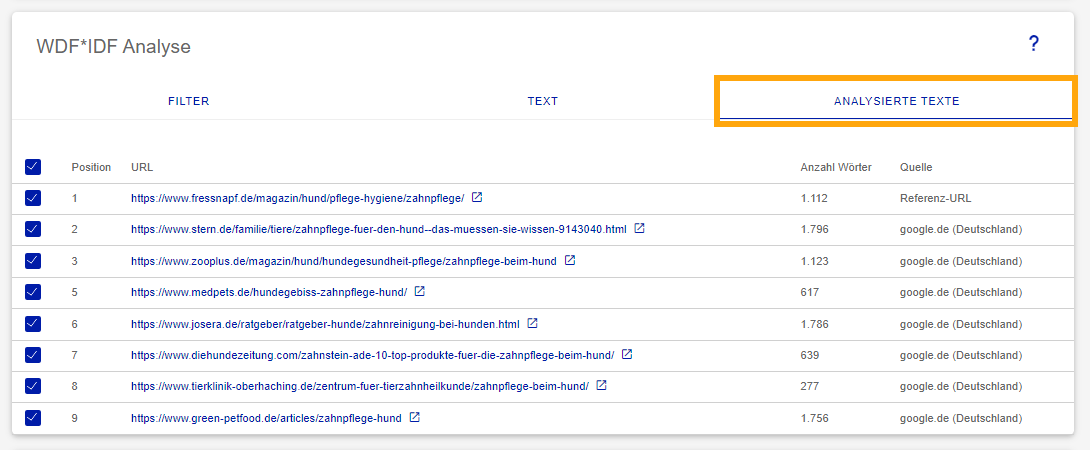Click the Quelle column header
The image size is (1090, 450).
coord(916,168)
